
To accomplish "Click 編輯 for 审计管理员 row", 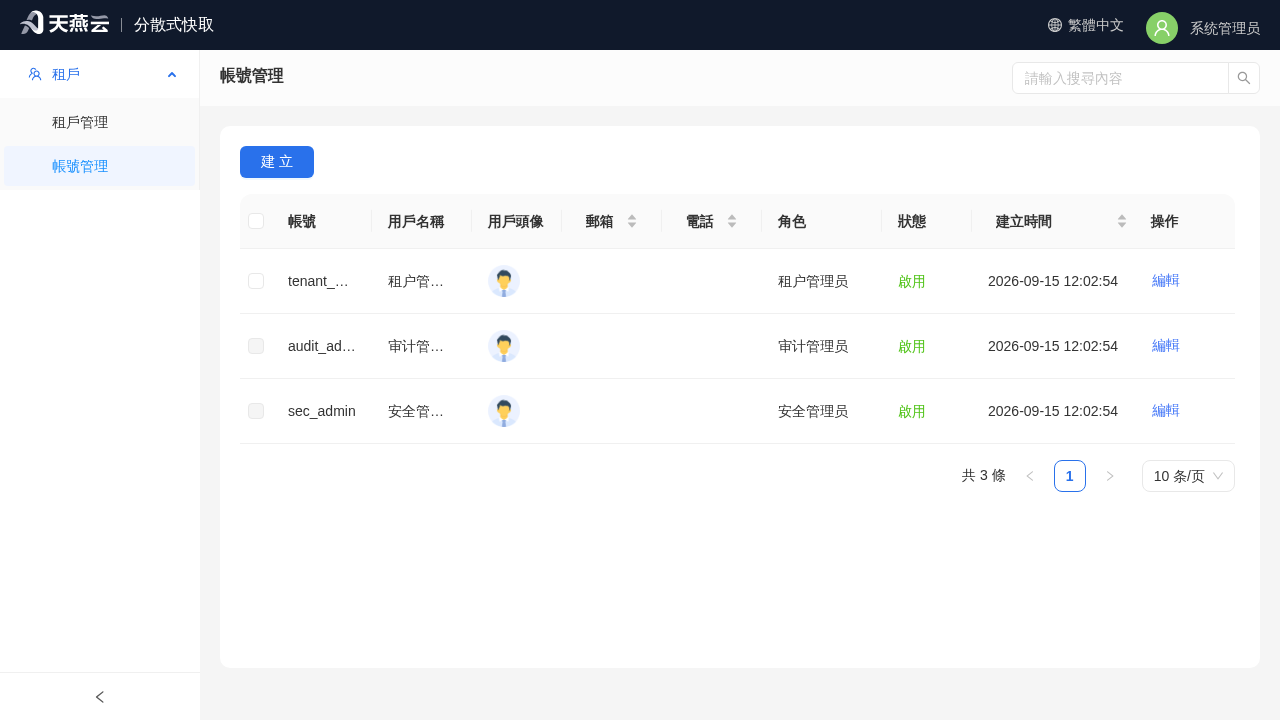I will tap(1166, 346).
